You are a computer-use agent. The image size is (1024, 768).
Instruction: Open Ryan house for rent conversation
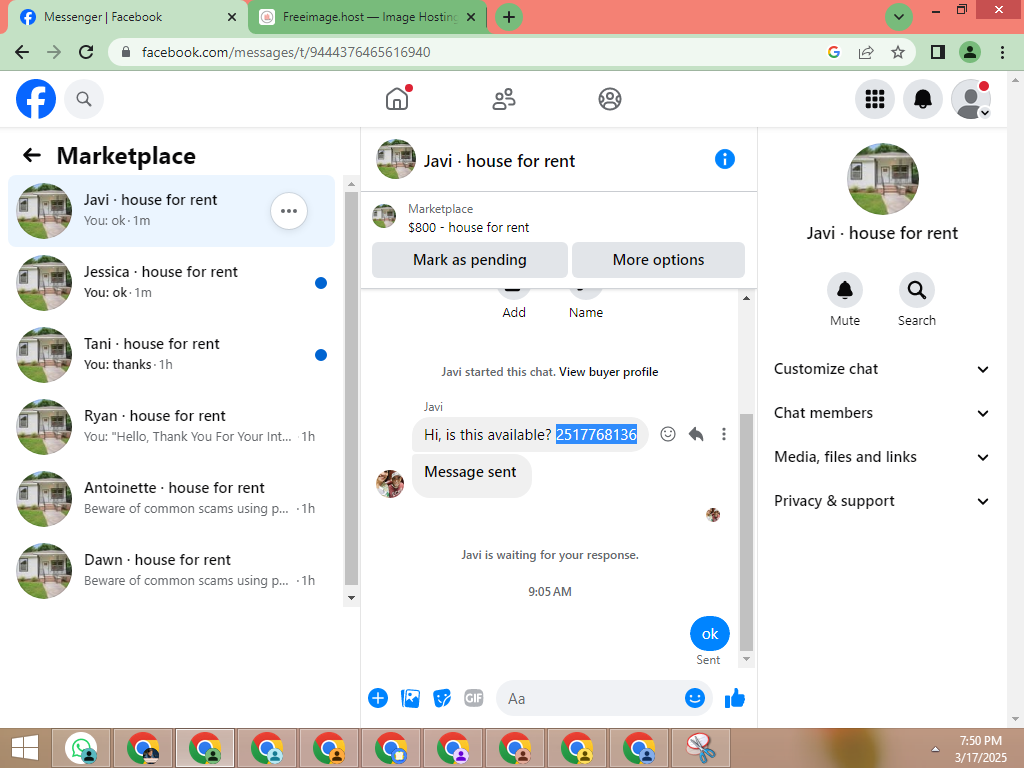[x=171, y=426]
